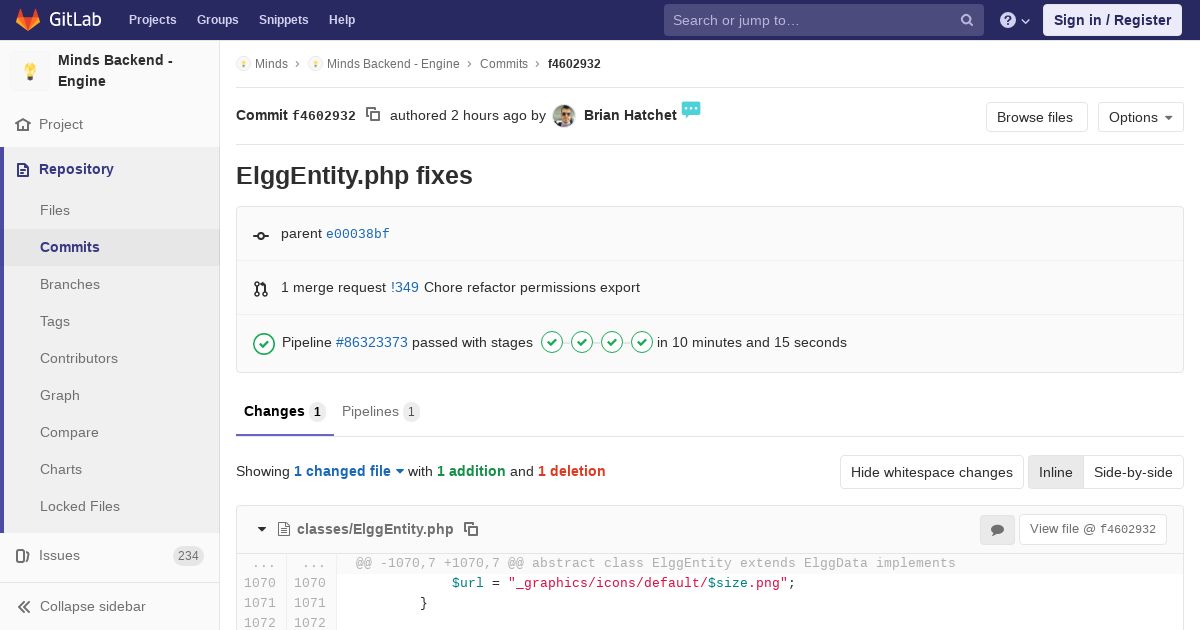Screen dimensions: 1200x630
Task: Go to Branches in the sidebar
Action: (x=70, y=284)
